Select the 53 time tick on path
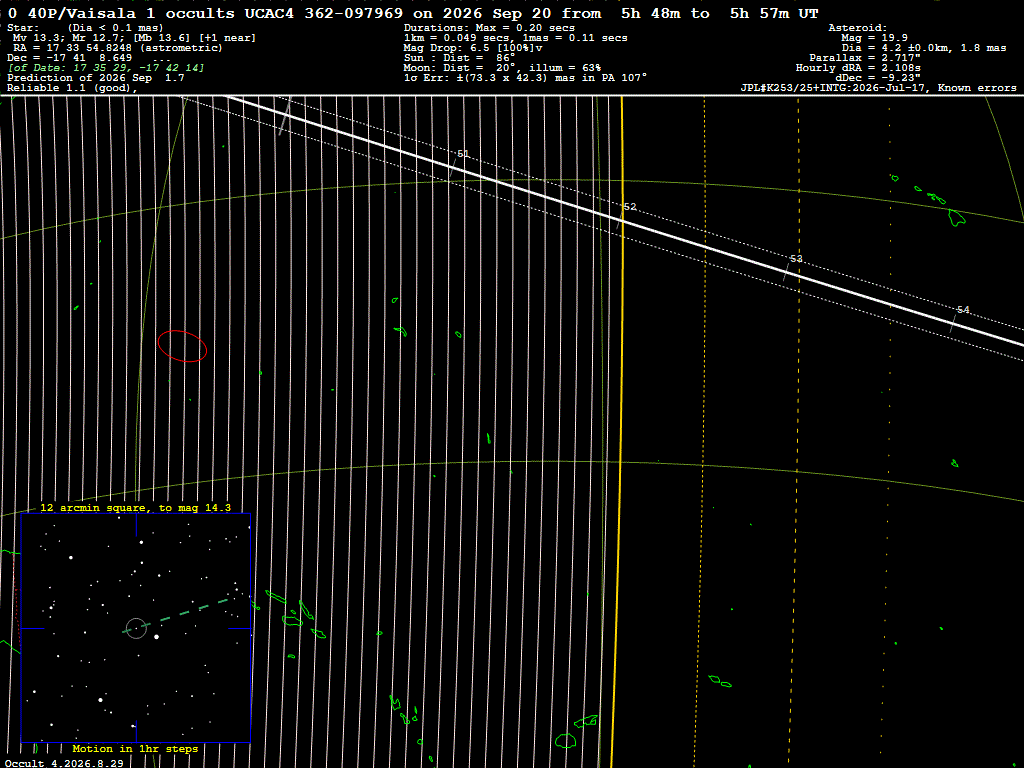The image size is (1024, 768). pyautogui.click(x=796, y=259)
